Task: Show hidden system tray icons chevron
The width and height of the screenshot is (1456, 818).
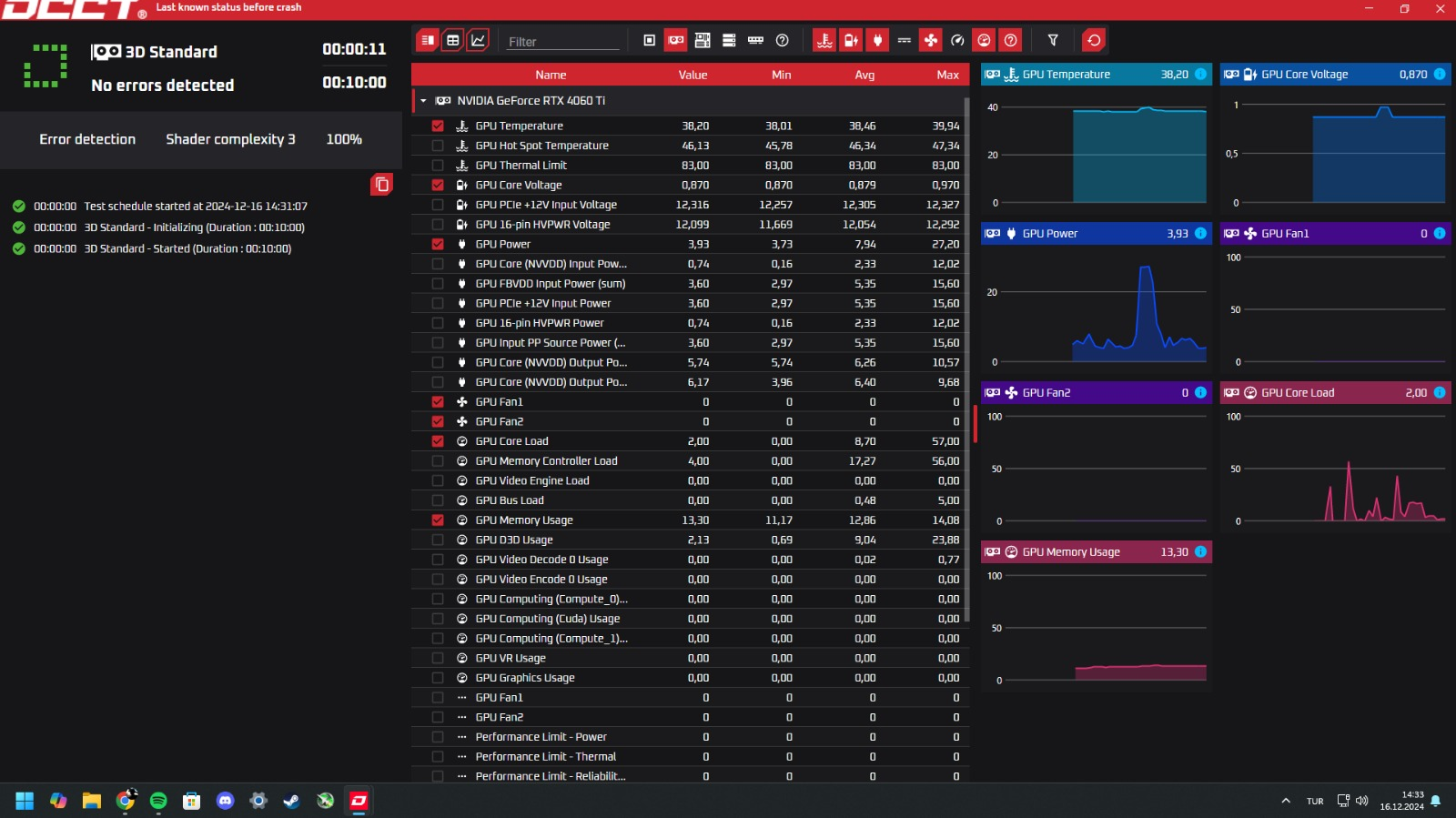Action: (1285, 801)
